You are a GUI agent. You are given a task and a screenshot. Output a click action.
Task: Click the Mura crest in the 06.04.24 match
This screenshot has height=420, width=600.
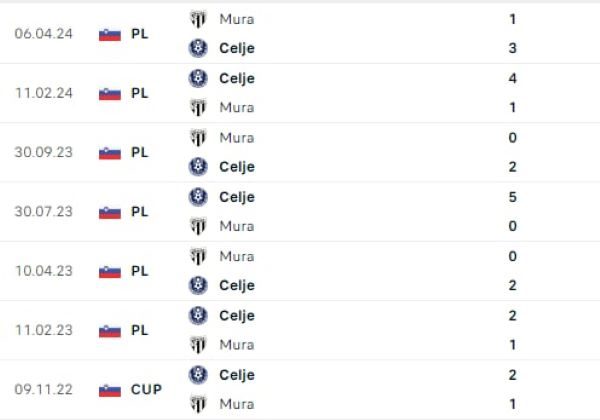click(x=198, y=18)
